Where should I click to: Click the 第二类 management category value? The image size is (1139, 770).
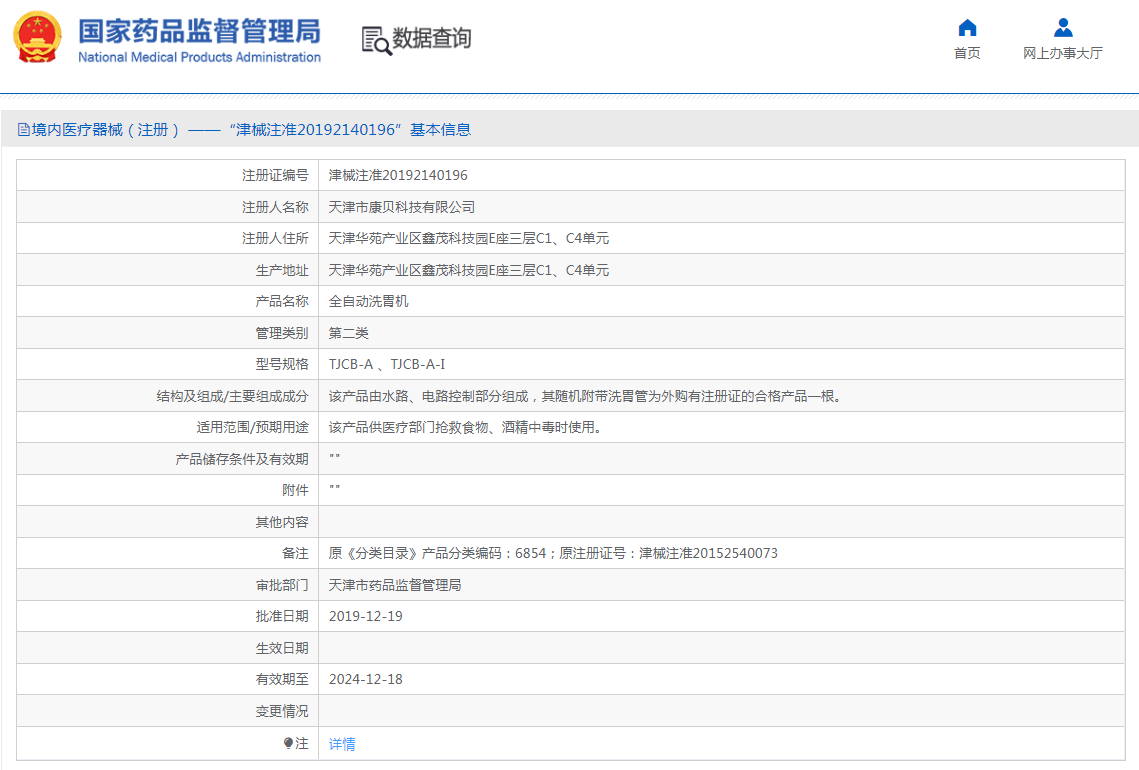[349, 333]
